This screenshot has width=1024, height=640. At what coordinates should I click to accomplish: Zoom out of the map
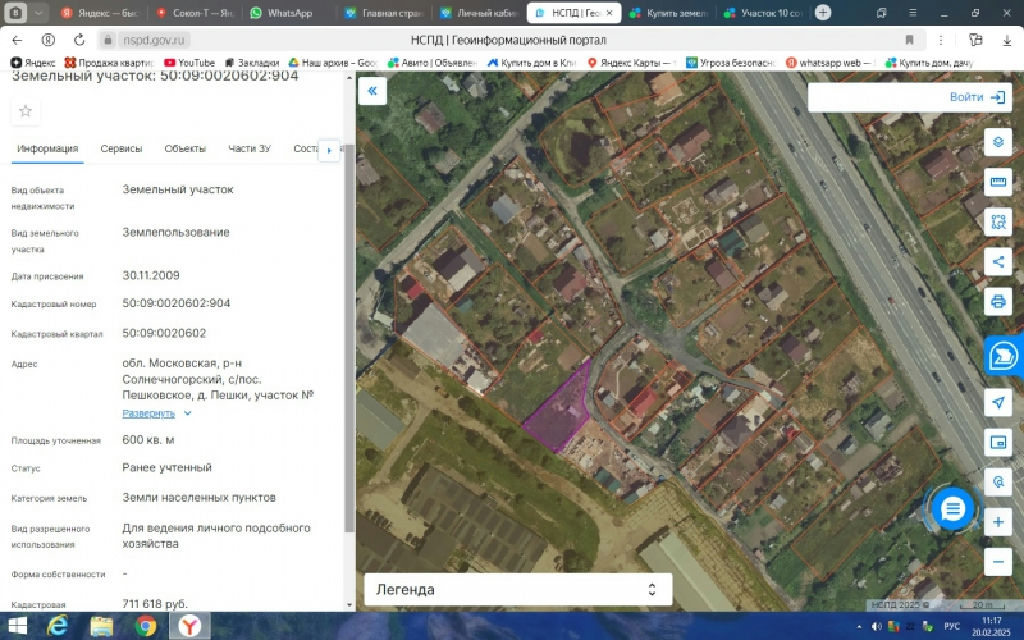tap(997, 562)
